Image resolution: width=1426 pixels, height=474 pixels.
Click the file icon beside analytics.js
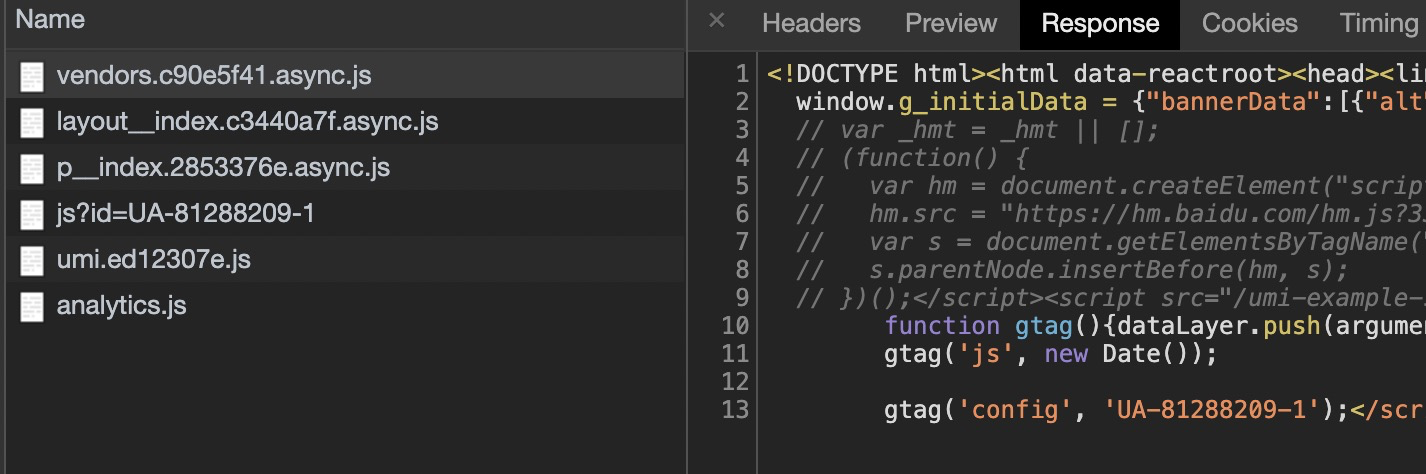pos(33,306)
